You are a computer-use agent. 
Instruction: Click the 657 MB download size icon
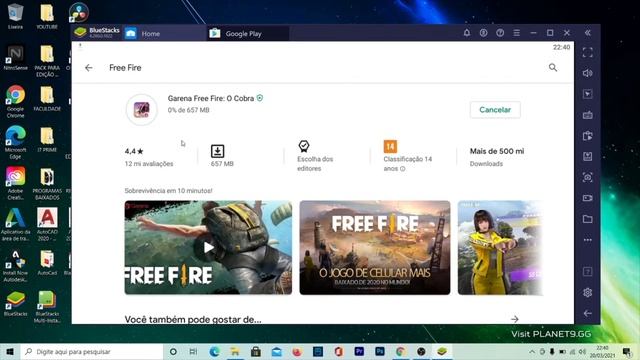click(x=217, y=151)
